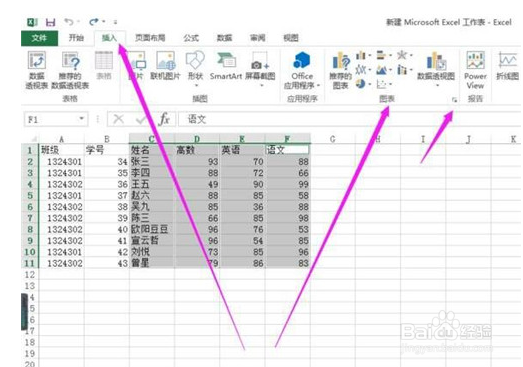Select cell containing 学号
The width and height of the screenshot is (523, 367).
click(x=107, y=150)
